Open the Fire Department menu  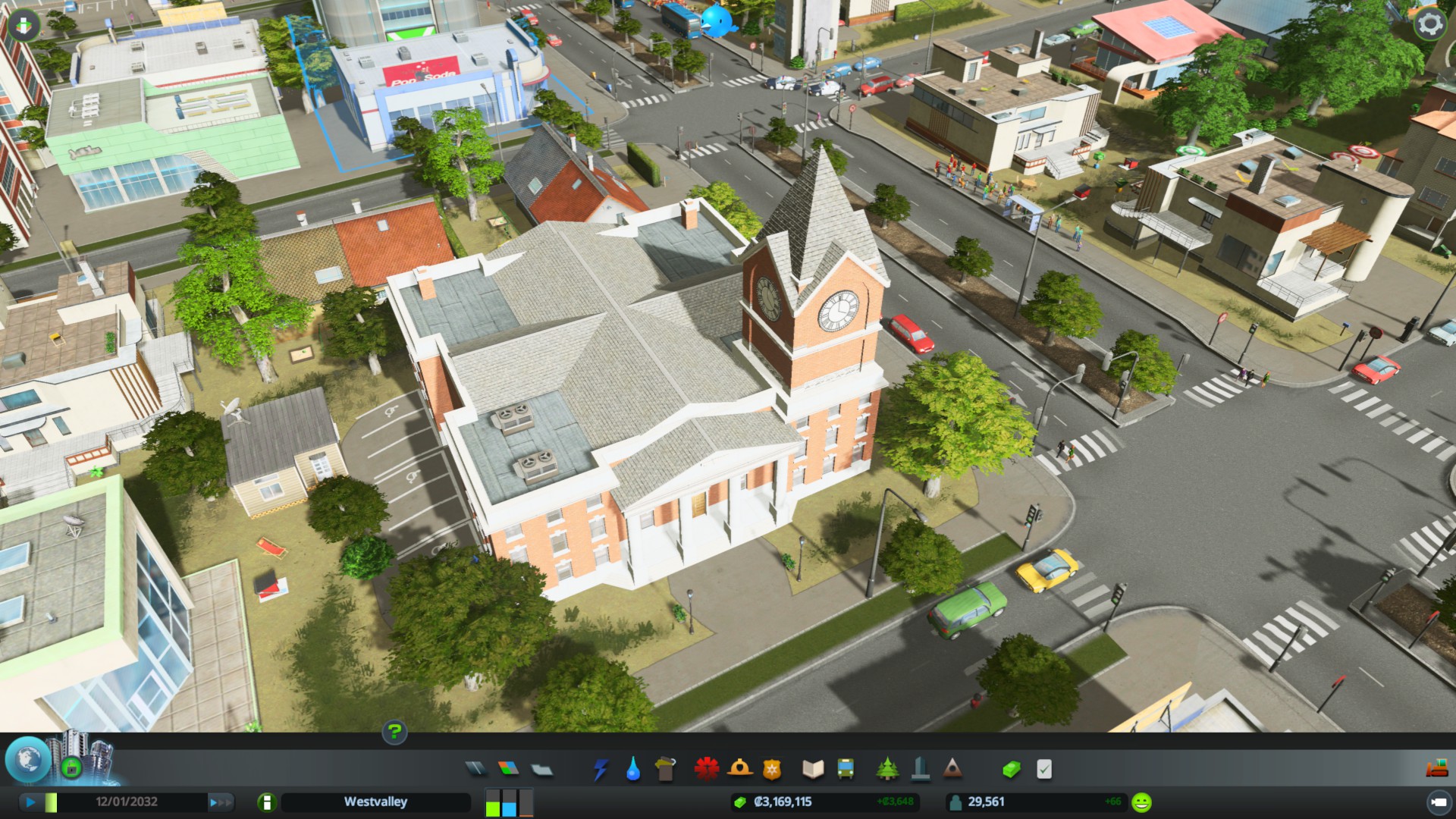point(739,769)
